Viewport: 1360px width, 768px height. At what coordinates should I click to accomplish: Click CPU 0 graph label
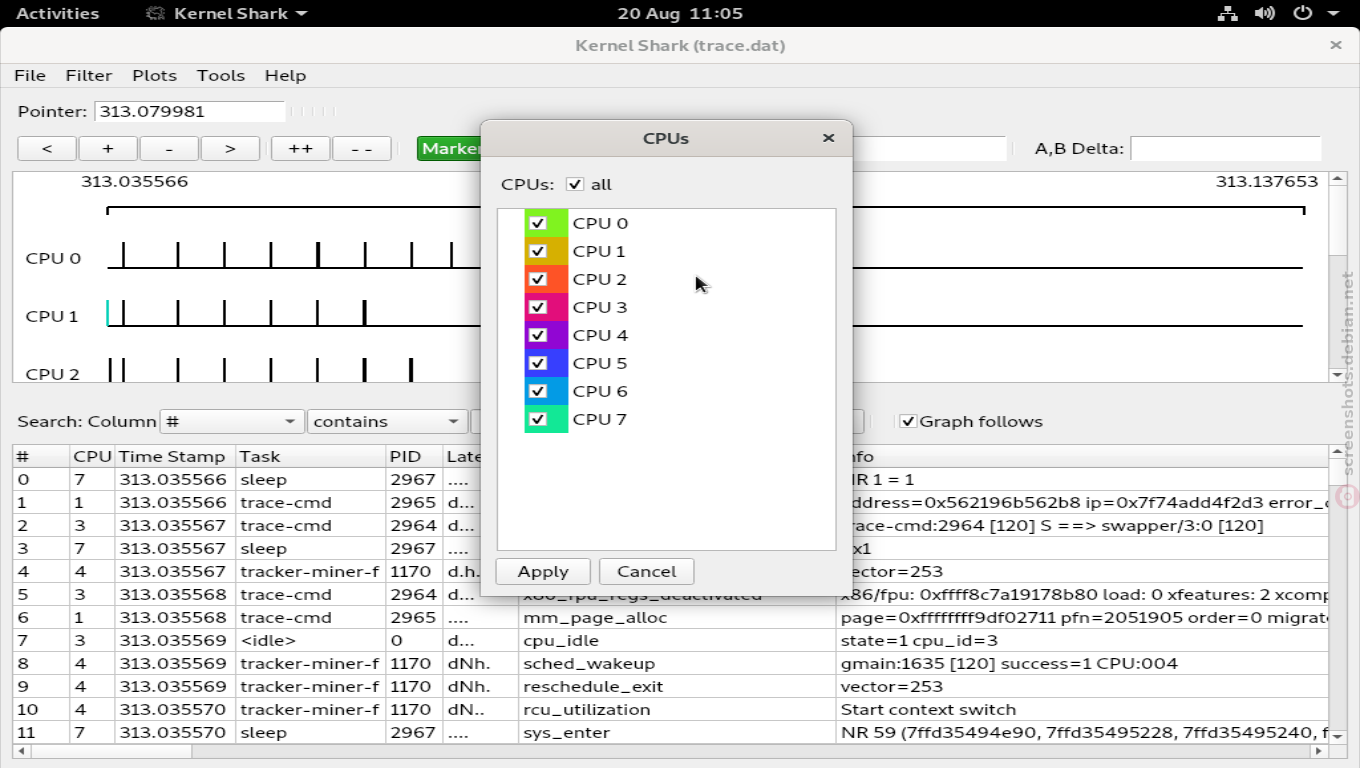[x=53, y=258]
